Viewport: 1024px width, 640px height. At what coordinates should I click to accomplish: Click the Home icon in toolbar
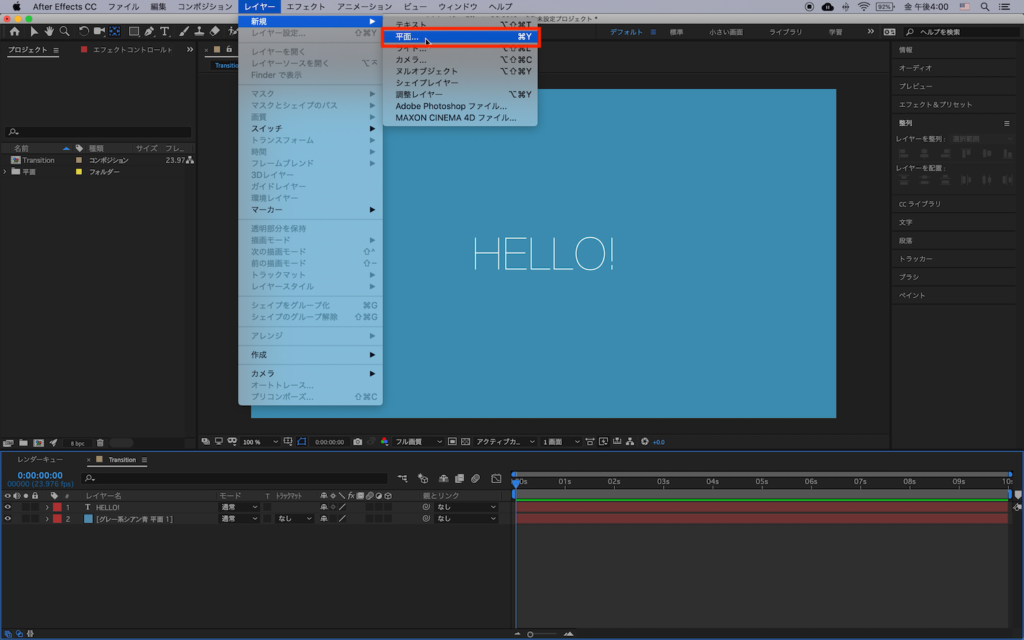(x=14, y=32)
